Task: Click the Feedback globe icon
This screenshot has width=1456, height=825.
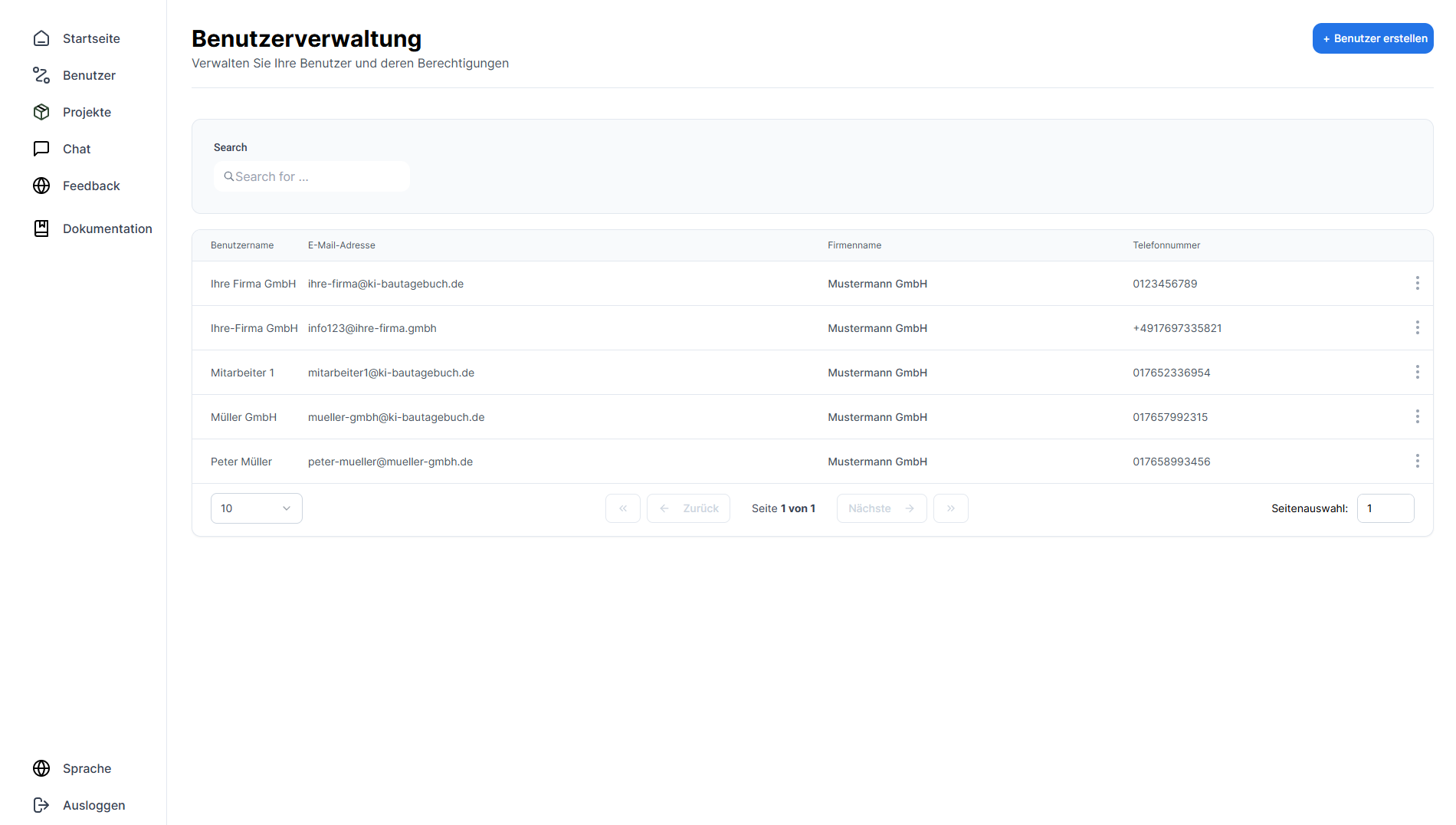Action: point(41,186)
